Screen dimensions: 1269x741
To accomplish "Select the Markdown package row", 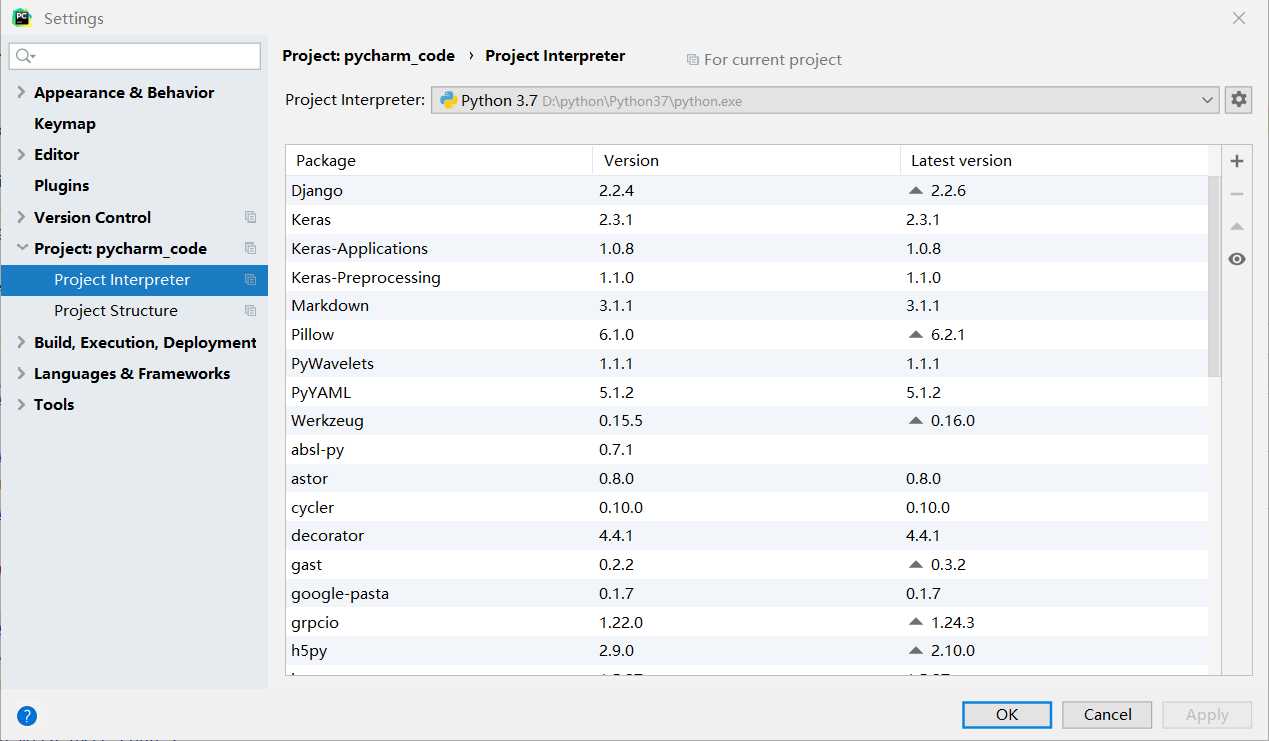I will [x=747, y=305].
